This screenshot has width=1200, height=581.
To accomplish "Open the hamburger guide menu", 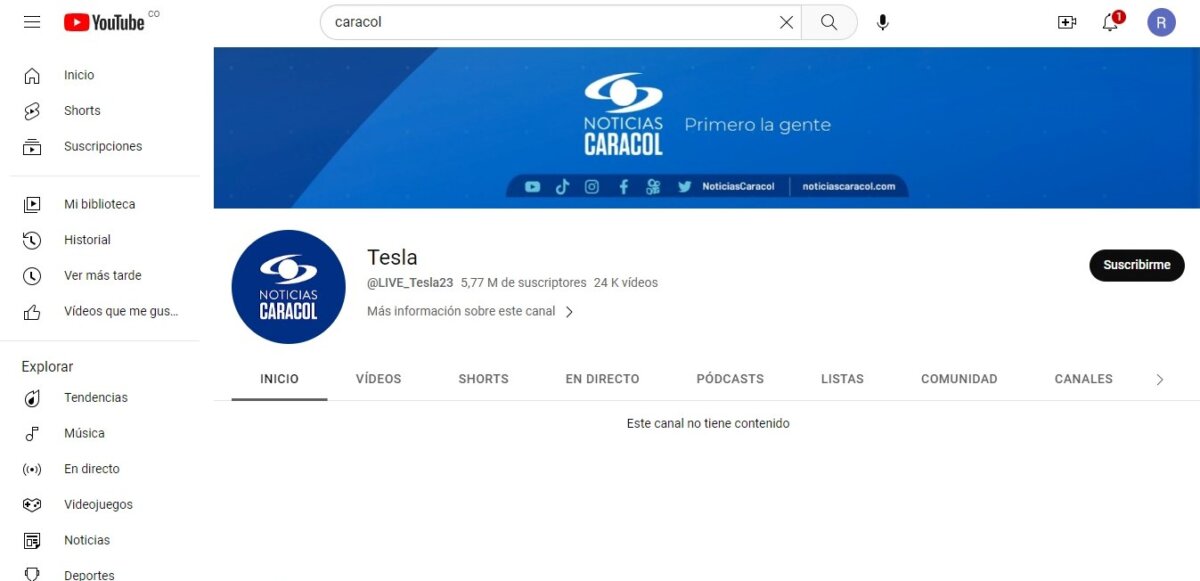I will pyautogui.click(x=32, y=22).
